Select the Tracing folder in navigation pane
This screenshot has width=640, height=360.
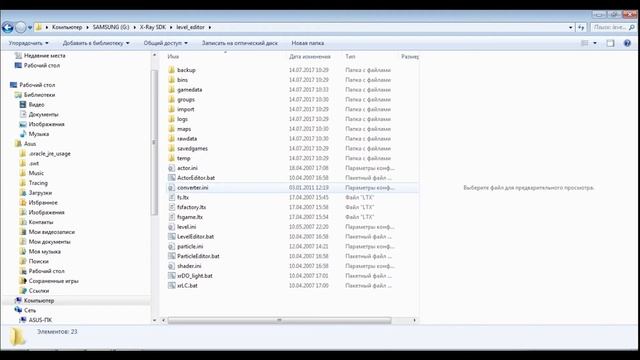click(x=38, y=183)
